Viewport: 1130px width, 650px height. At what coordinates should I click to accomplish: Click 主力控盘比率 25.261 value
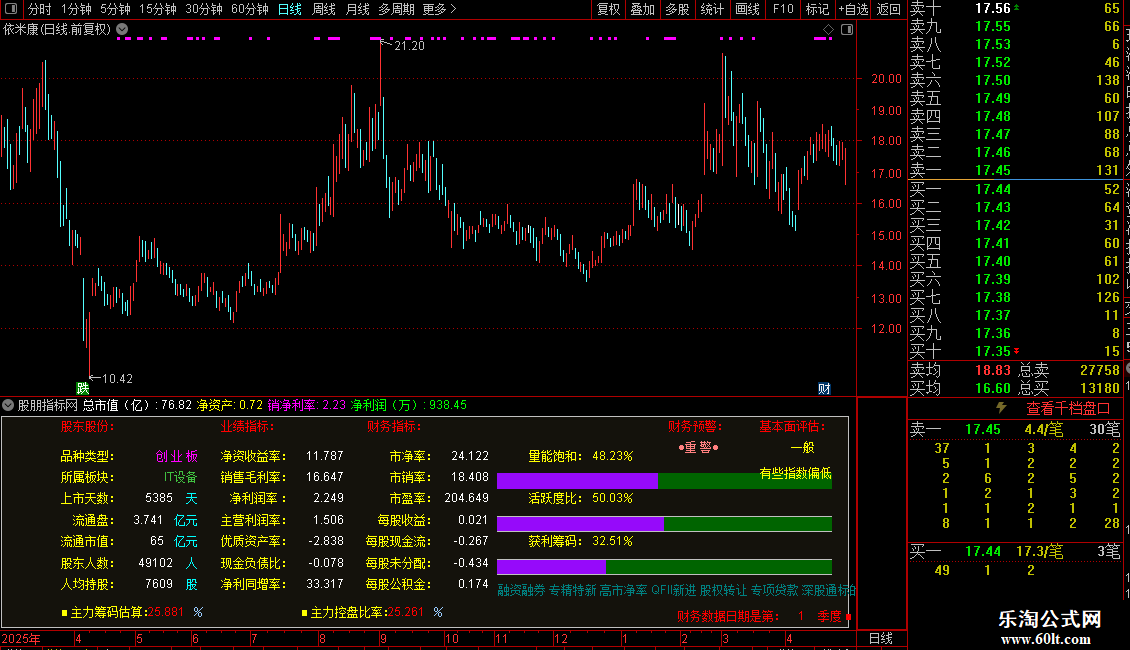click(x=406, y=613)
